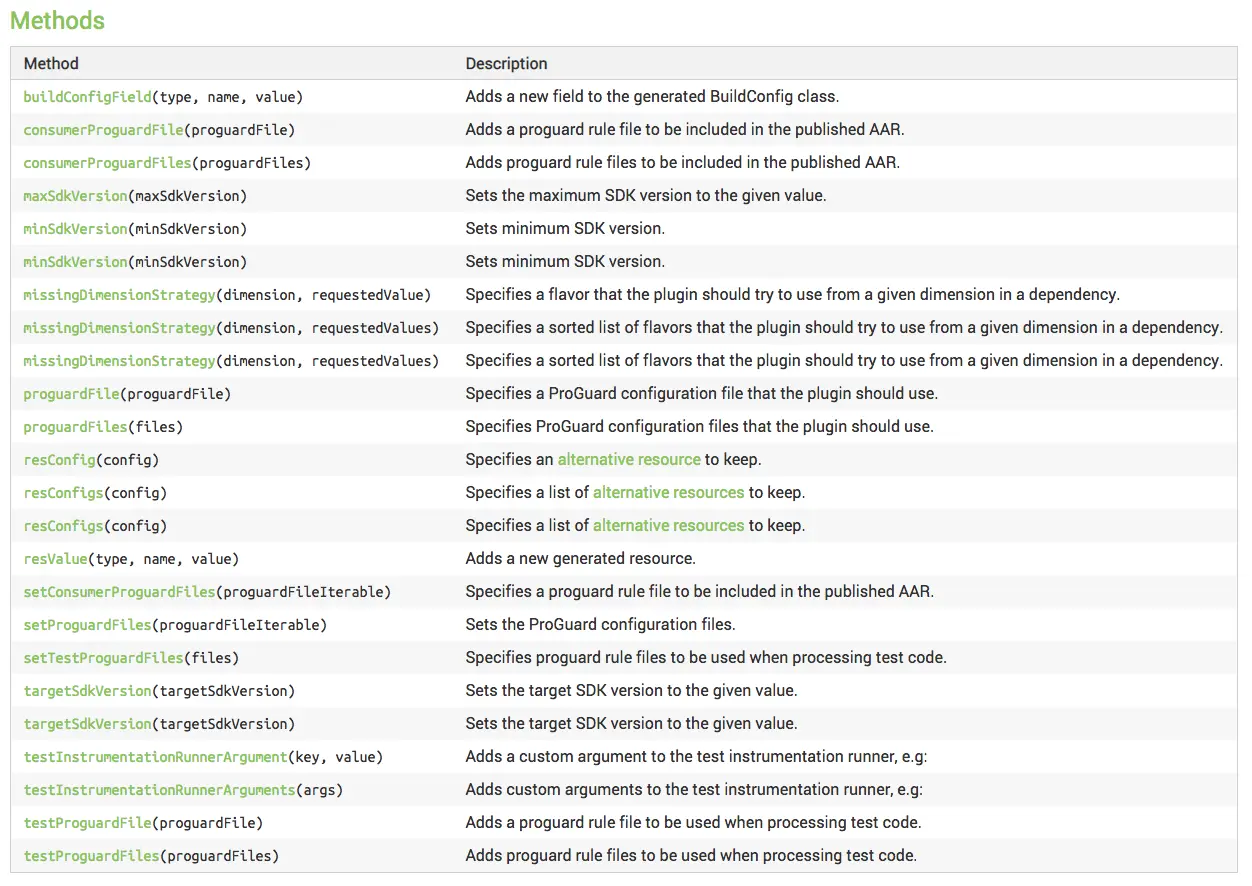Image resolution: width=1252 pixels, height=886 pixels.
Task: Open the setTestProguardFiles method link
Action: pos(103,658)
